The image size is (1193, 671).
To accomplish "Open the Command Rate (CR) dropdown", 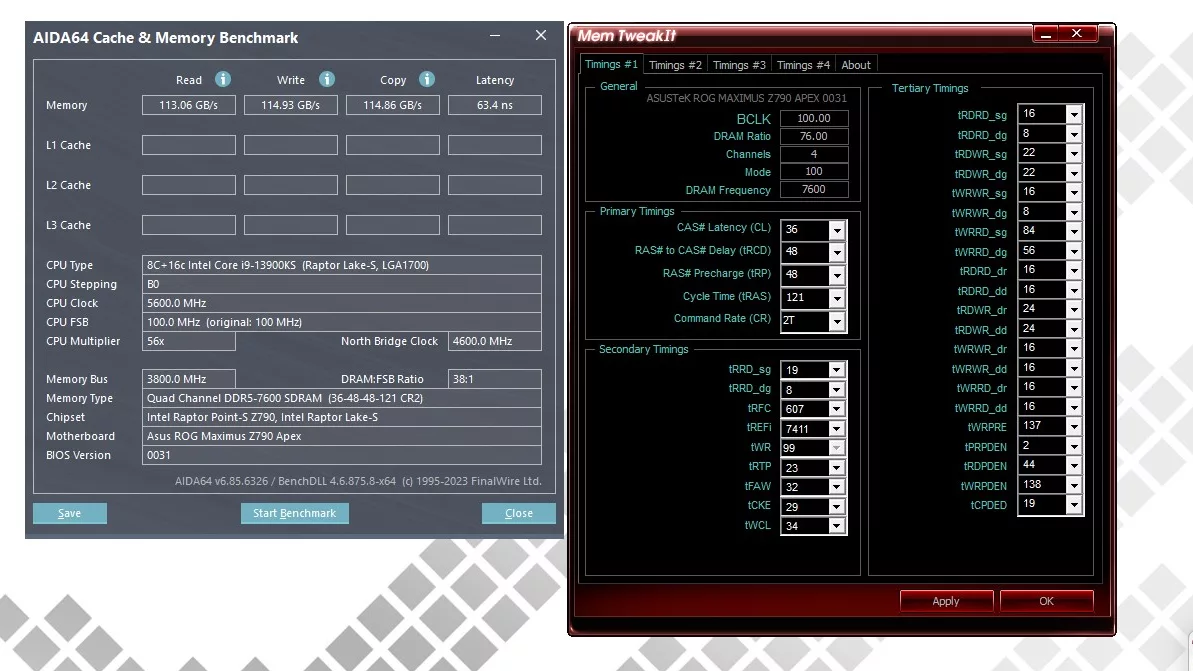I will pos(837,321).
